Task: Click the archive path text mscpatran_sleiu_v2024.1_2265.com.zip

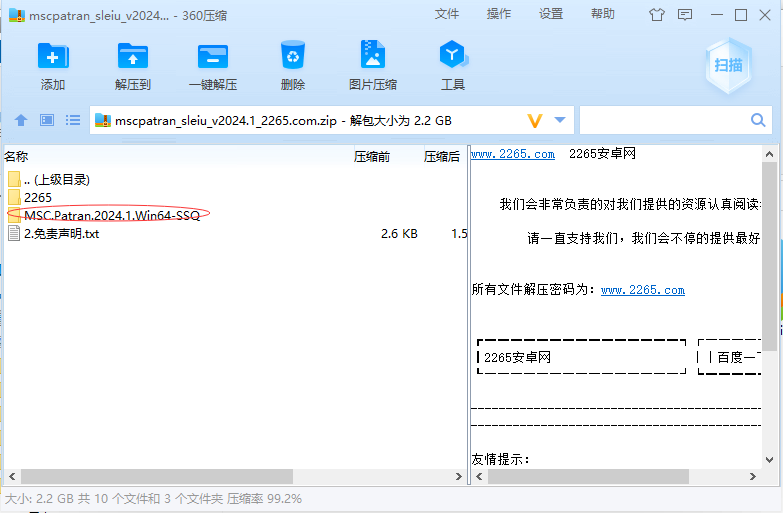Action: (226, 120)
